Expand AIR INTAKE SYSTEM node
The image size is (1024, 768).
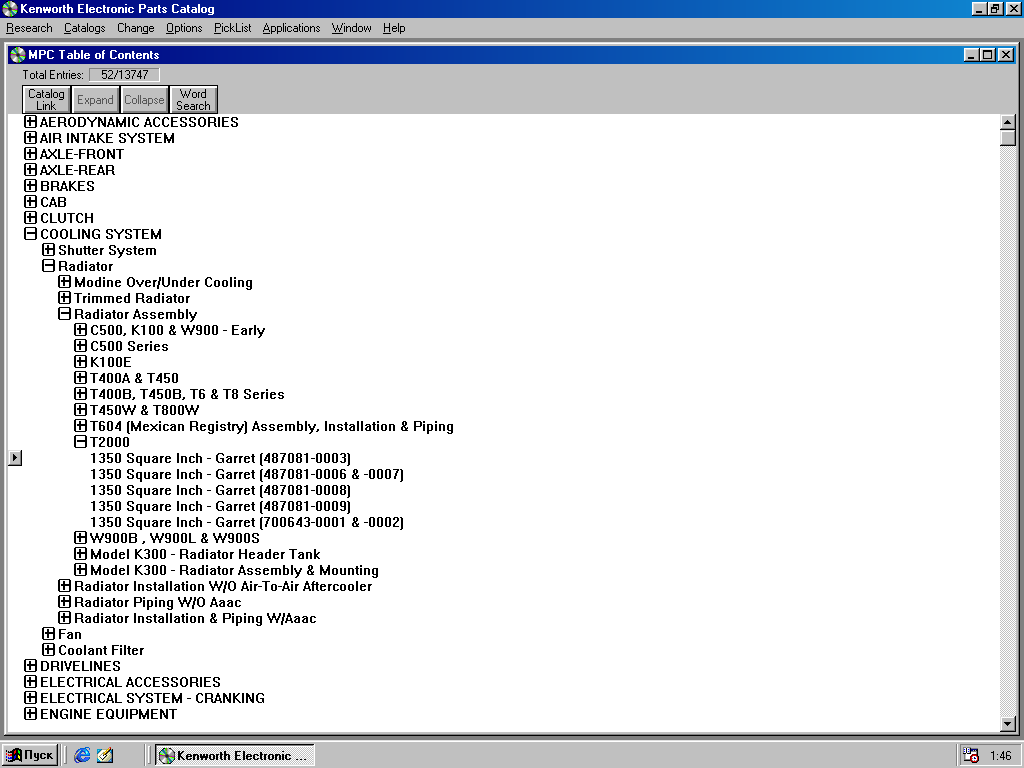(x=30, y=138)
